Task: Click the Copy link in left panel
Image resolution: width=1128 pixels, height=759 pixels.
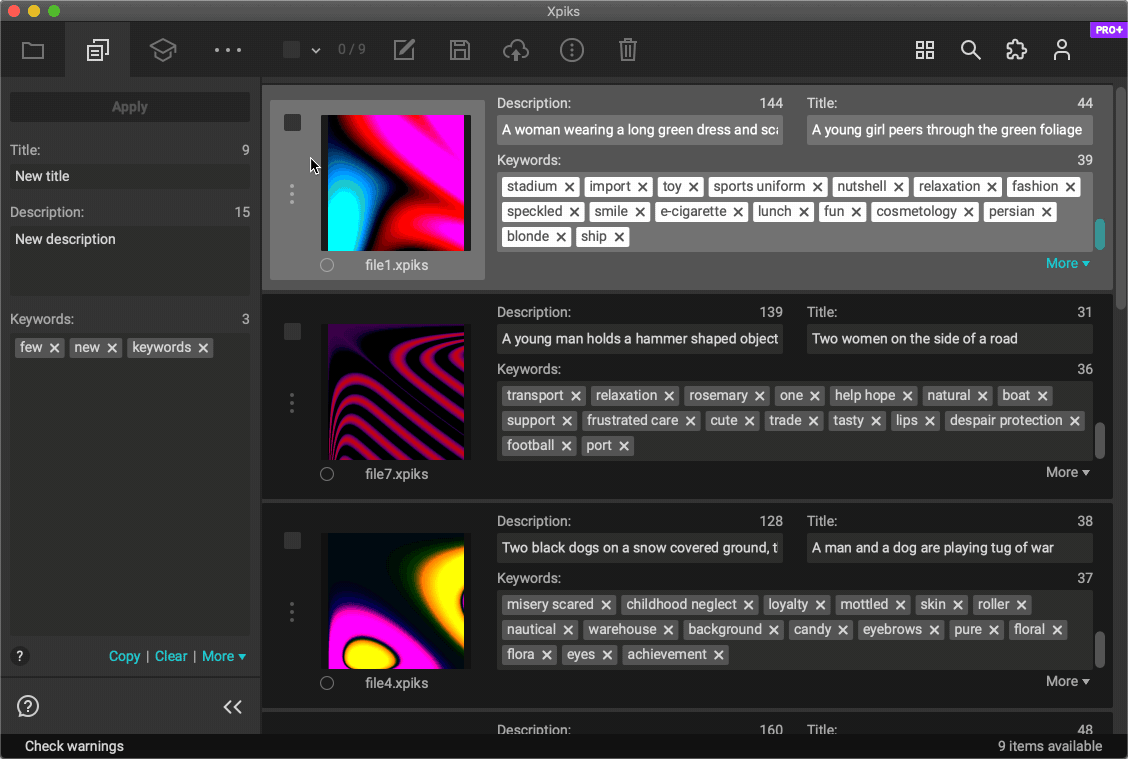Action: pyautogui.click(x=124, y=657)
